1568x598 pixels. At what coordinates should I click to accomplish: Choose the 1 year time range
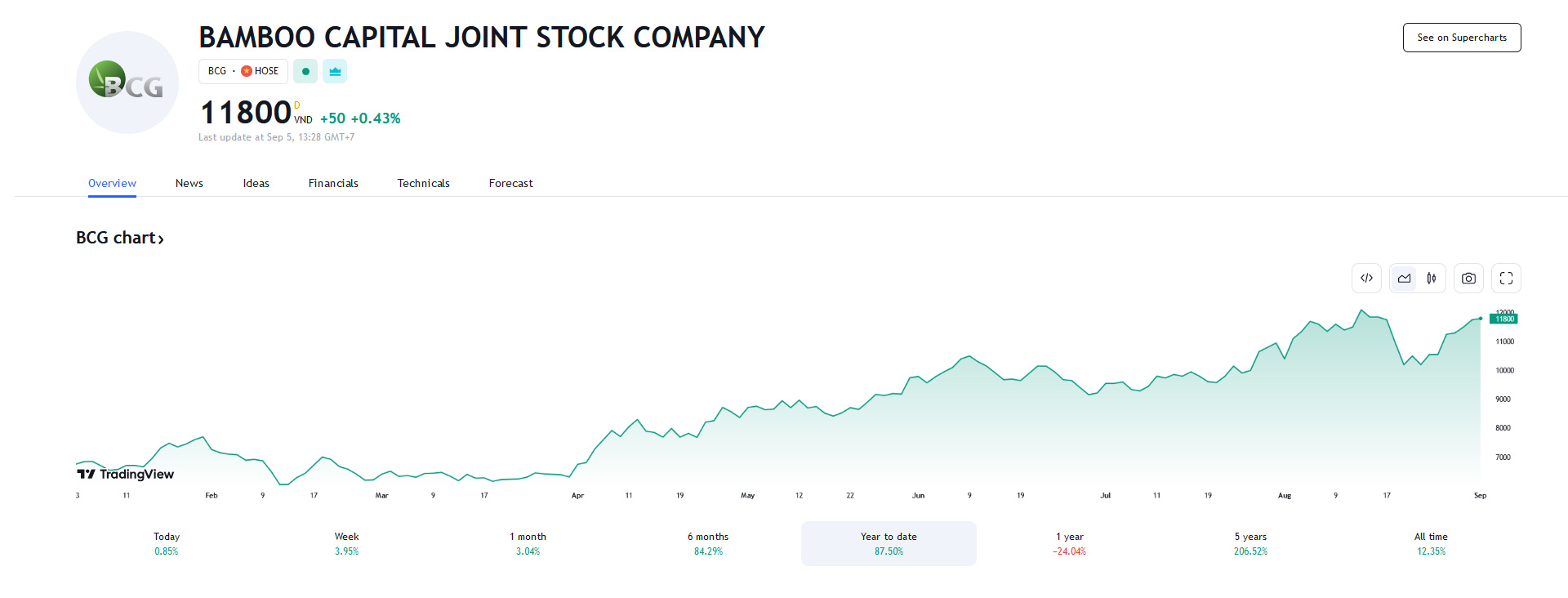(x=1069, y=543)
